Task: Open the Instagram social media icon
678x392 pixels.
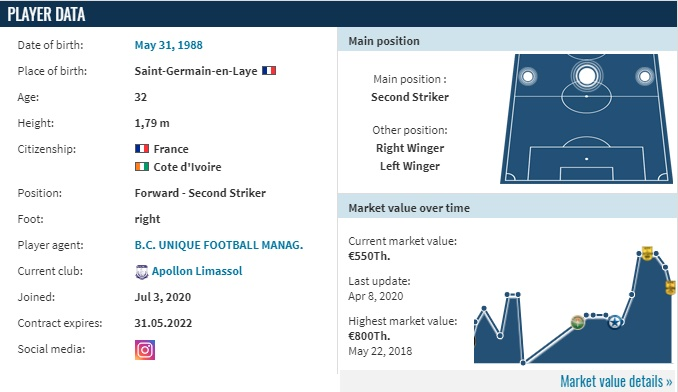Action: click(x=145, y=350)
